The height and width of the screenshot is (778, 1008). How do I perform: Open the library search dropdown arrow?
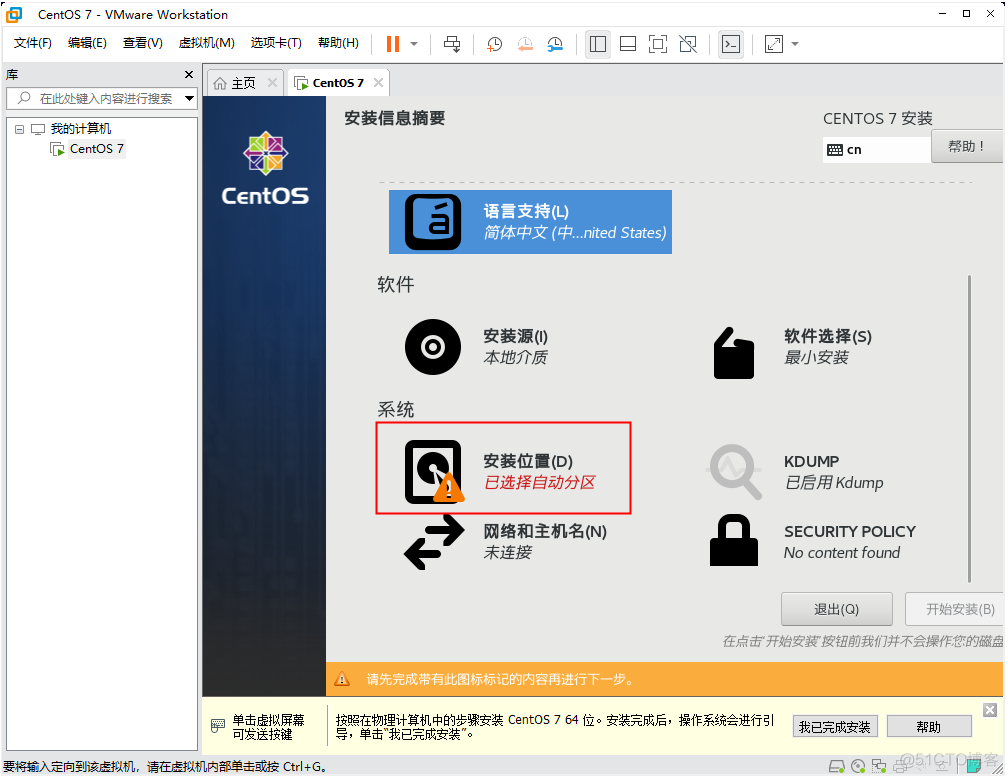(x=189, y=98)
